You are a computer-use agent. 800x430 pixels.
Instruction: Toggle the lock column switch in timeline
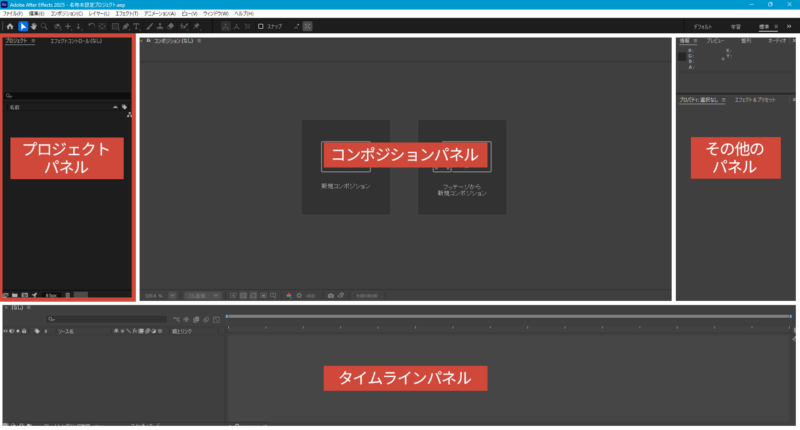pyautogui.click(x=24, y=332)
